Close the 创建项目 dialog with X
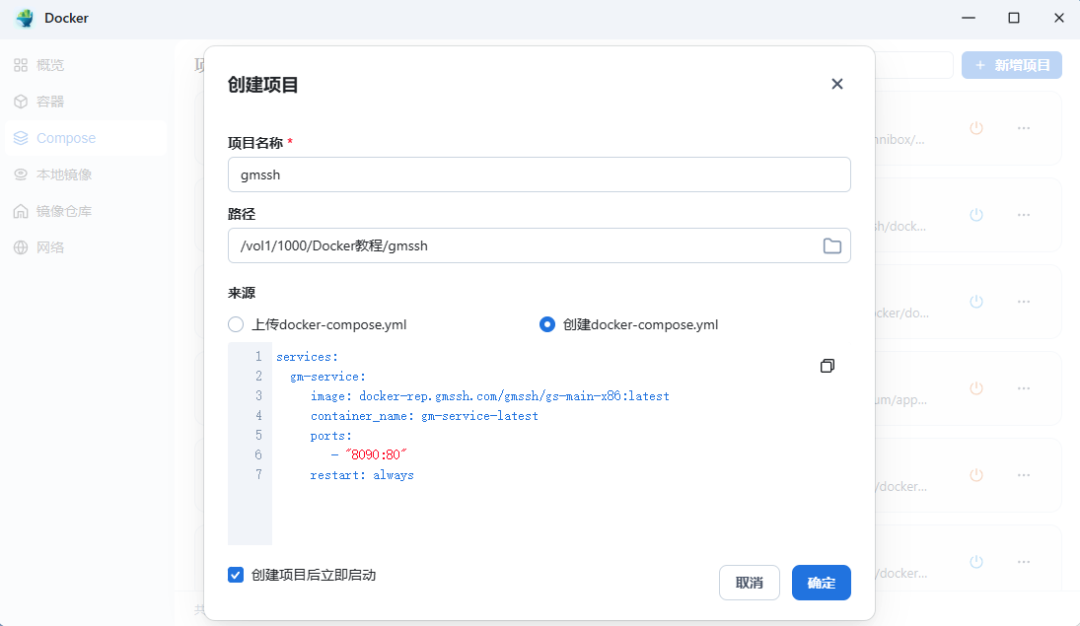 coord(837,84)
